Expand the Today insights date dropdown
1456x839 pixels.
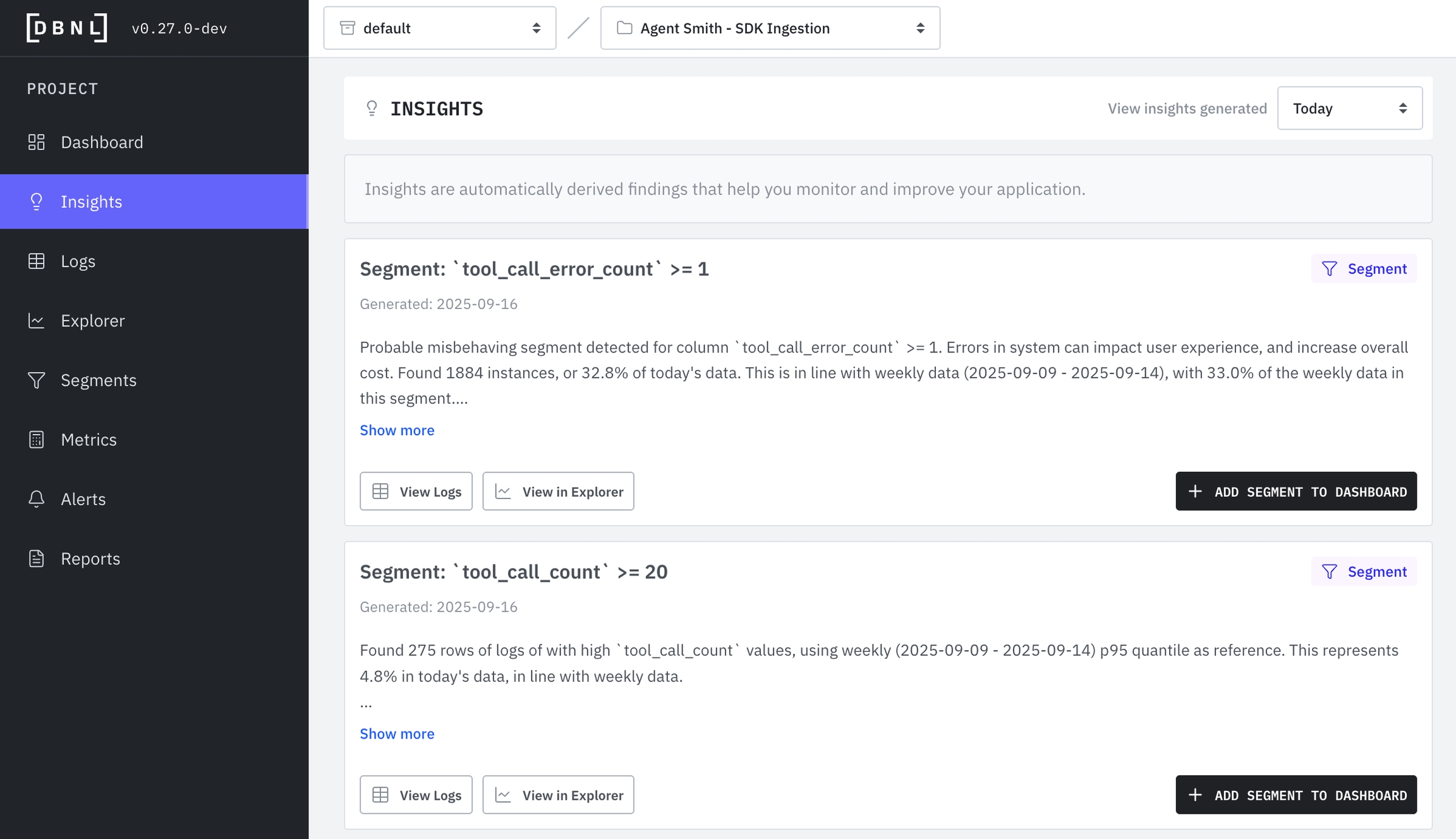point(1349,108)
